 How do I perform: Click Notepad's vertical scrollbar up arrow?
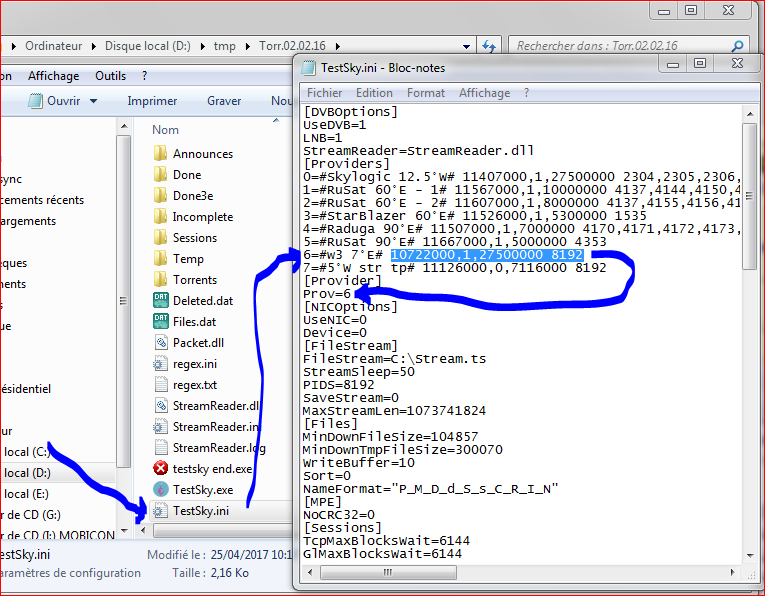[x=750, y=112]
